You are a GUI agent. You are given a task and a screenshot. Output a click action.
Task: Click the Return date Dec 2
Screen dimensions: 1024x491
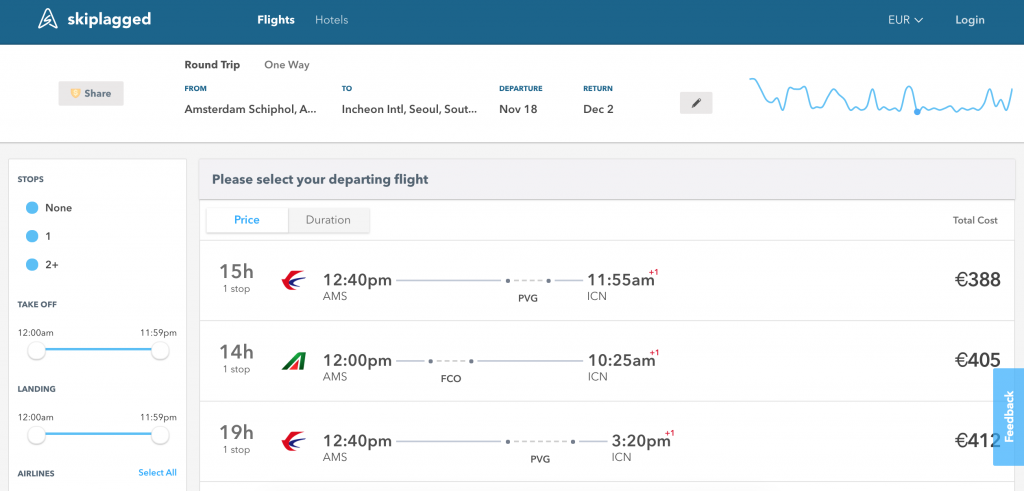point(598,109)
